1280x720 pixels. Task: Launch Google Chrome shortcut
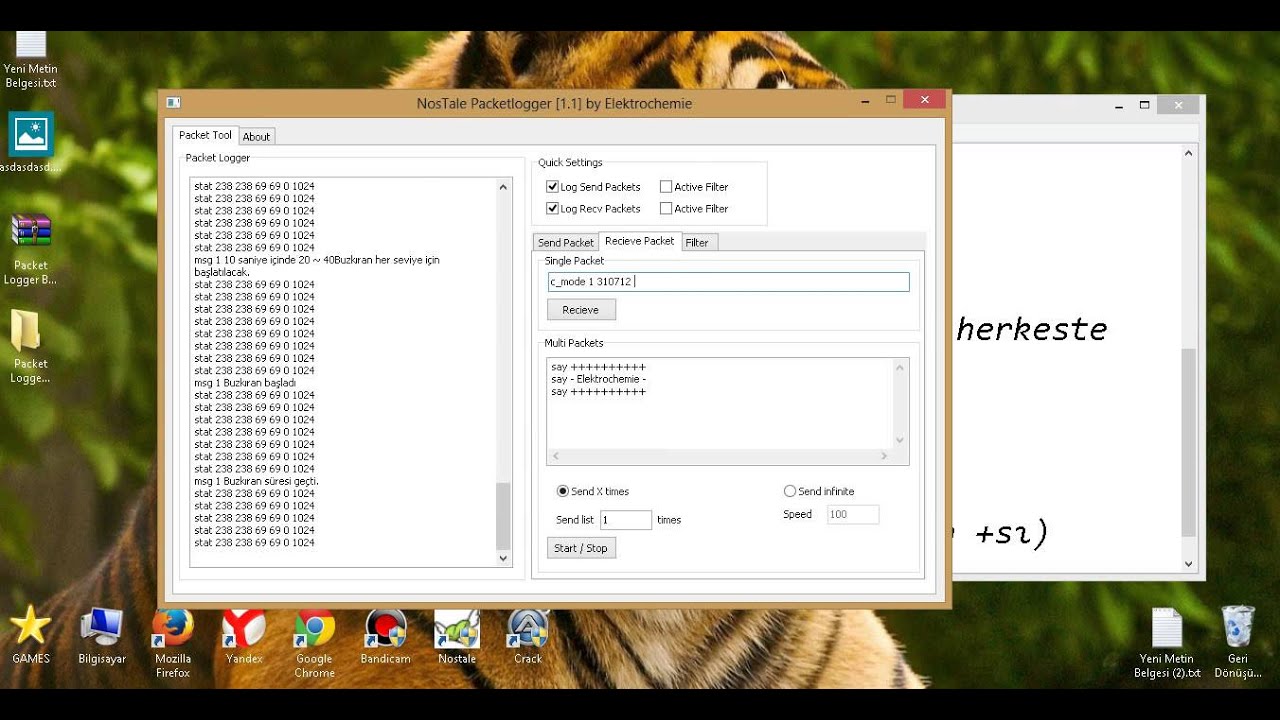pyautogui.click(x=314, y=642)
